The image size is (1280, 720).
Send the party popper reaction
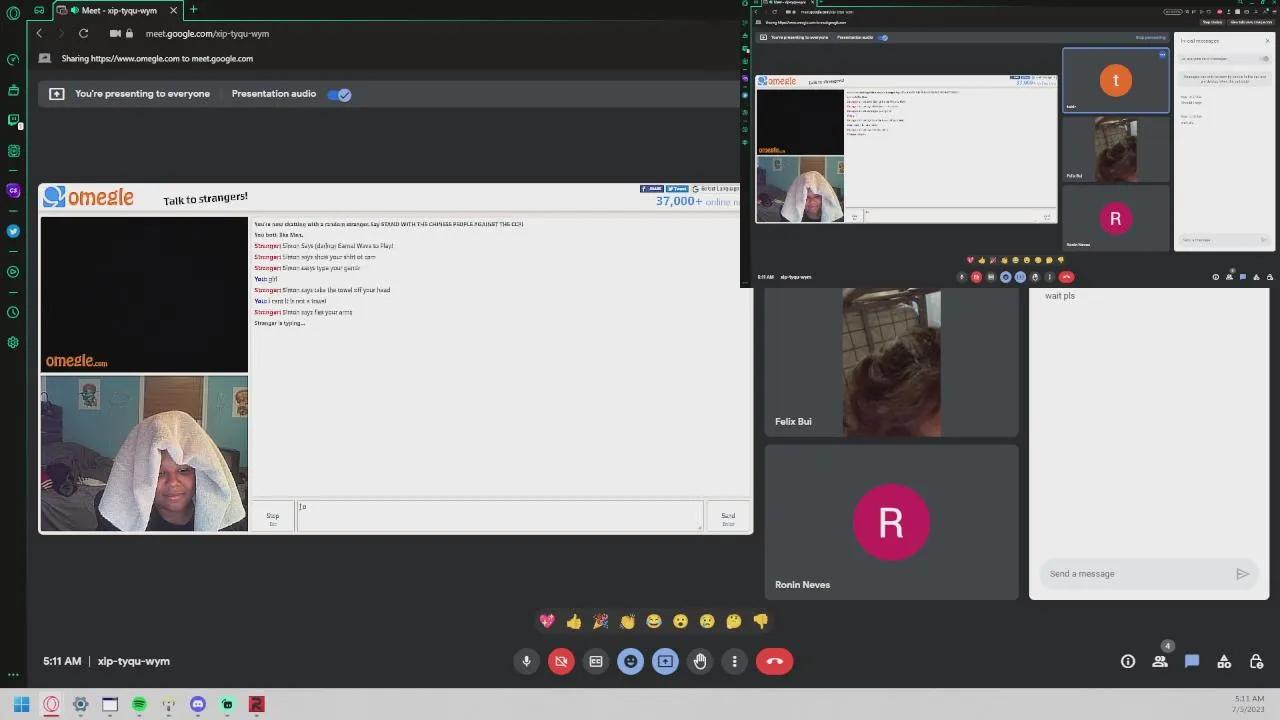pos(600,621)
